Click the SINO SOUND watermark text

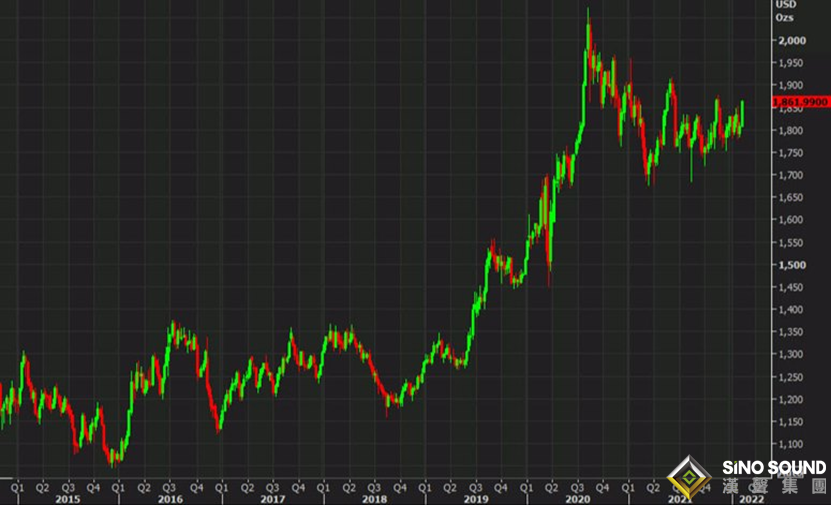(x=774, y=467)
